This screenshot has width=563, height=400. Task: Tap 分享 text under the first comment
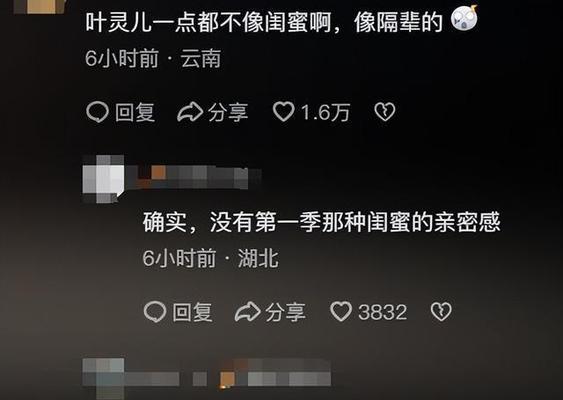pyautogui.click(x=228, y=112)
